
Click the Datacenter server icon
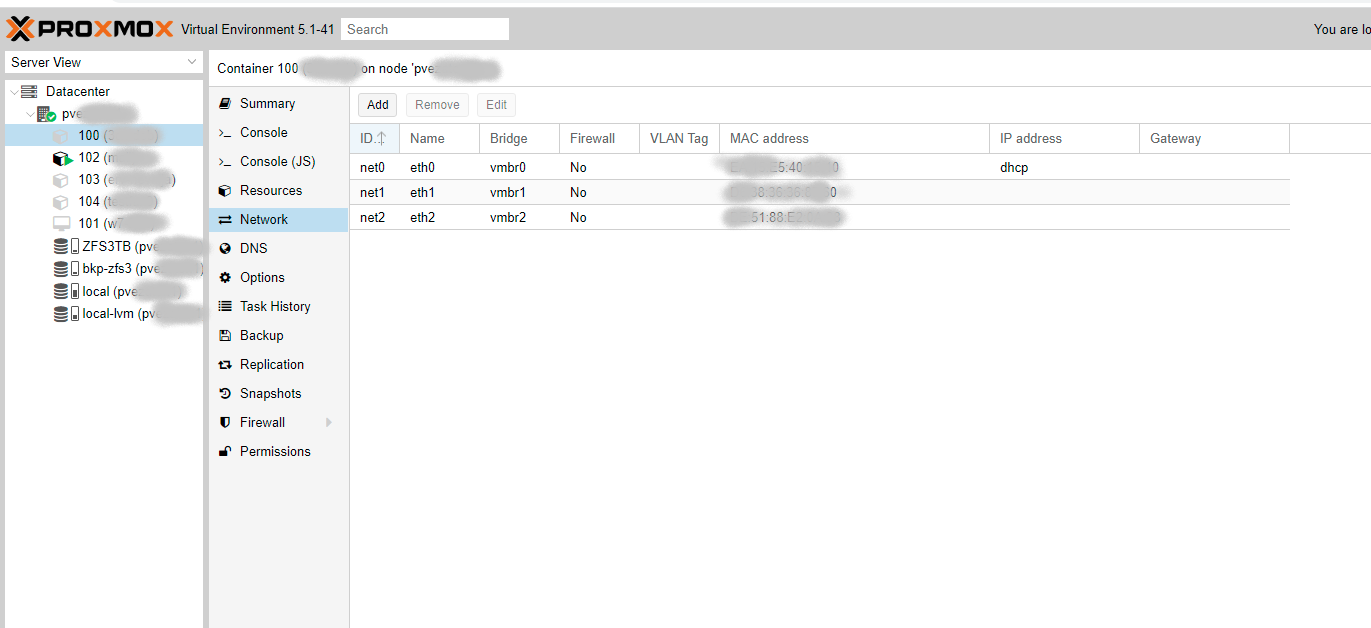[x=29, y=92]
